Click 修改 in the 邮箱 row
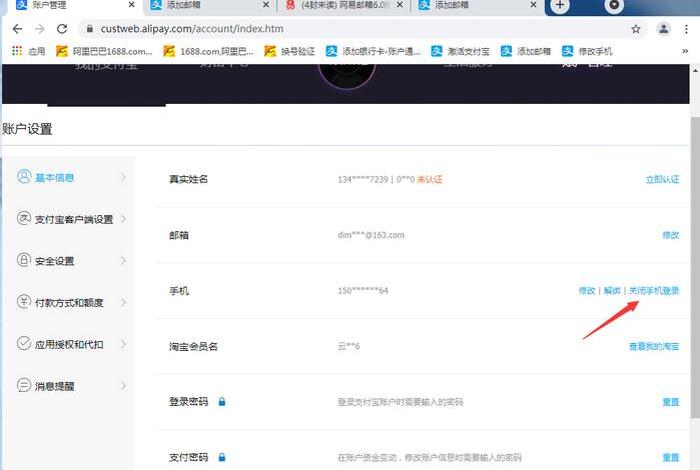 point(671,235)
